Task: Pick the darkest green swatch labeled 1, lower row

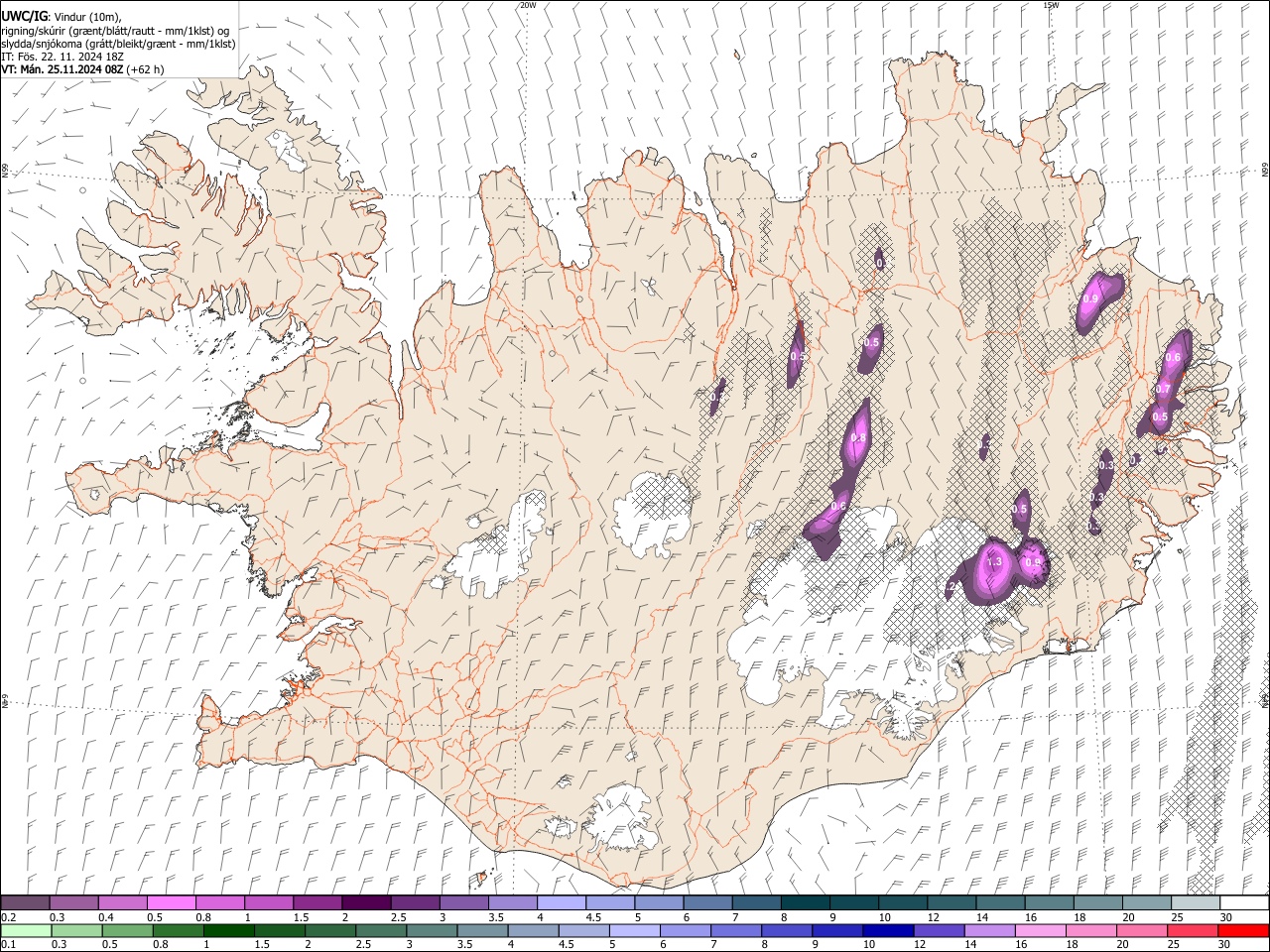Action: 228,930
